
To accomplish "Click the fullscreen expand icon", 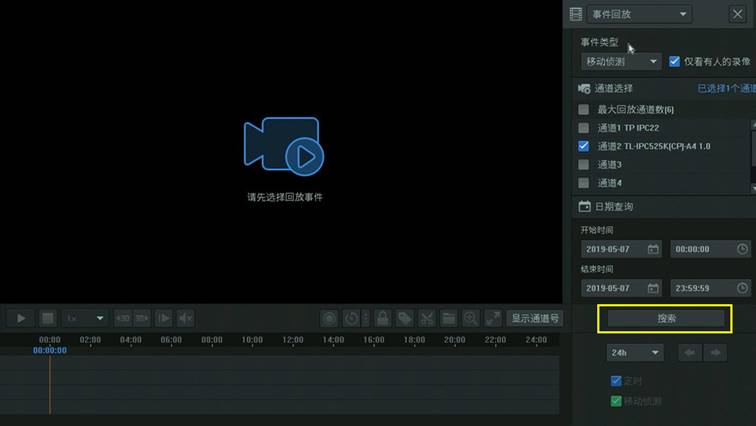I will (x=492, y=318).
